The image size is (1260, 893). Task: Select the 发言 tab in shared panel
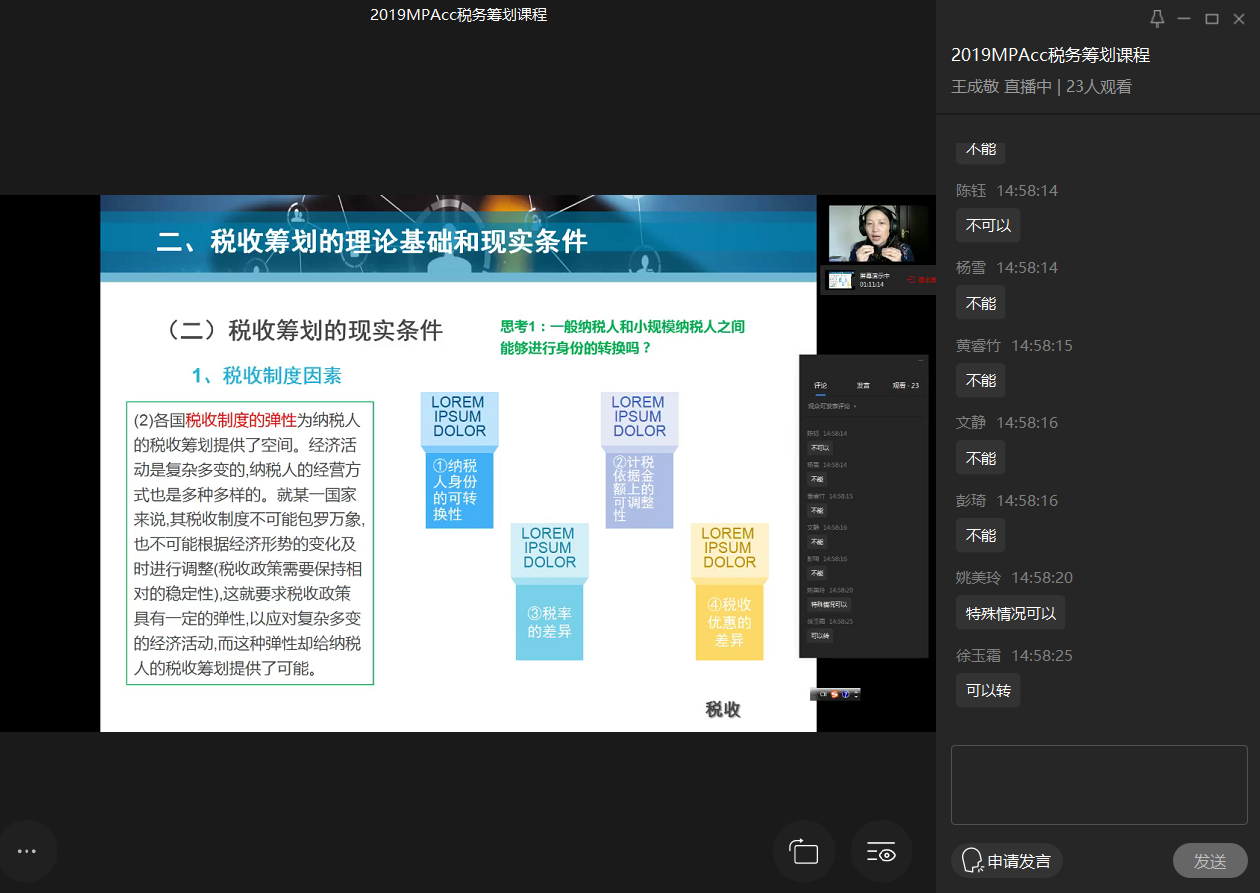pyautogui.click(x=863, y=385)
